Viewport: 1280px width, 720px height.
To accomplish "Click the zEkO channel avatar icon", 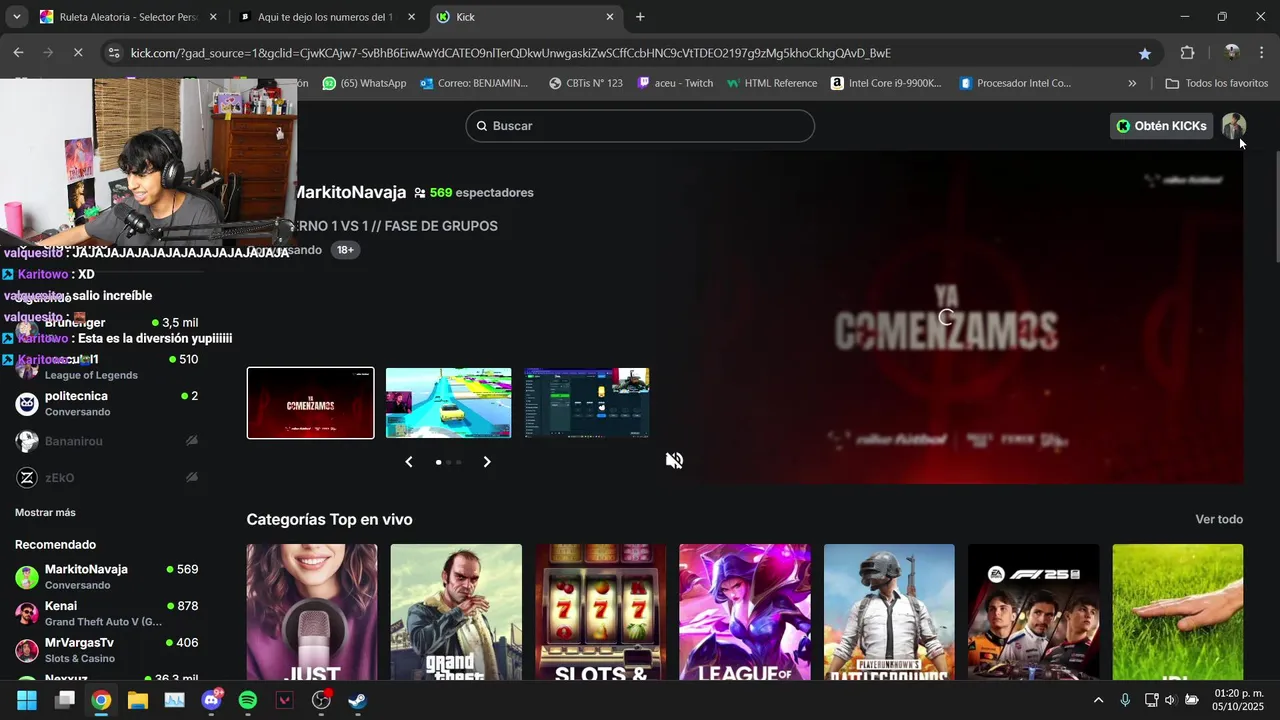I will [27, 478].
